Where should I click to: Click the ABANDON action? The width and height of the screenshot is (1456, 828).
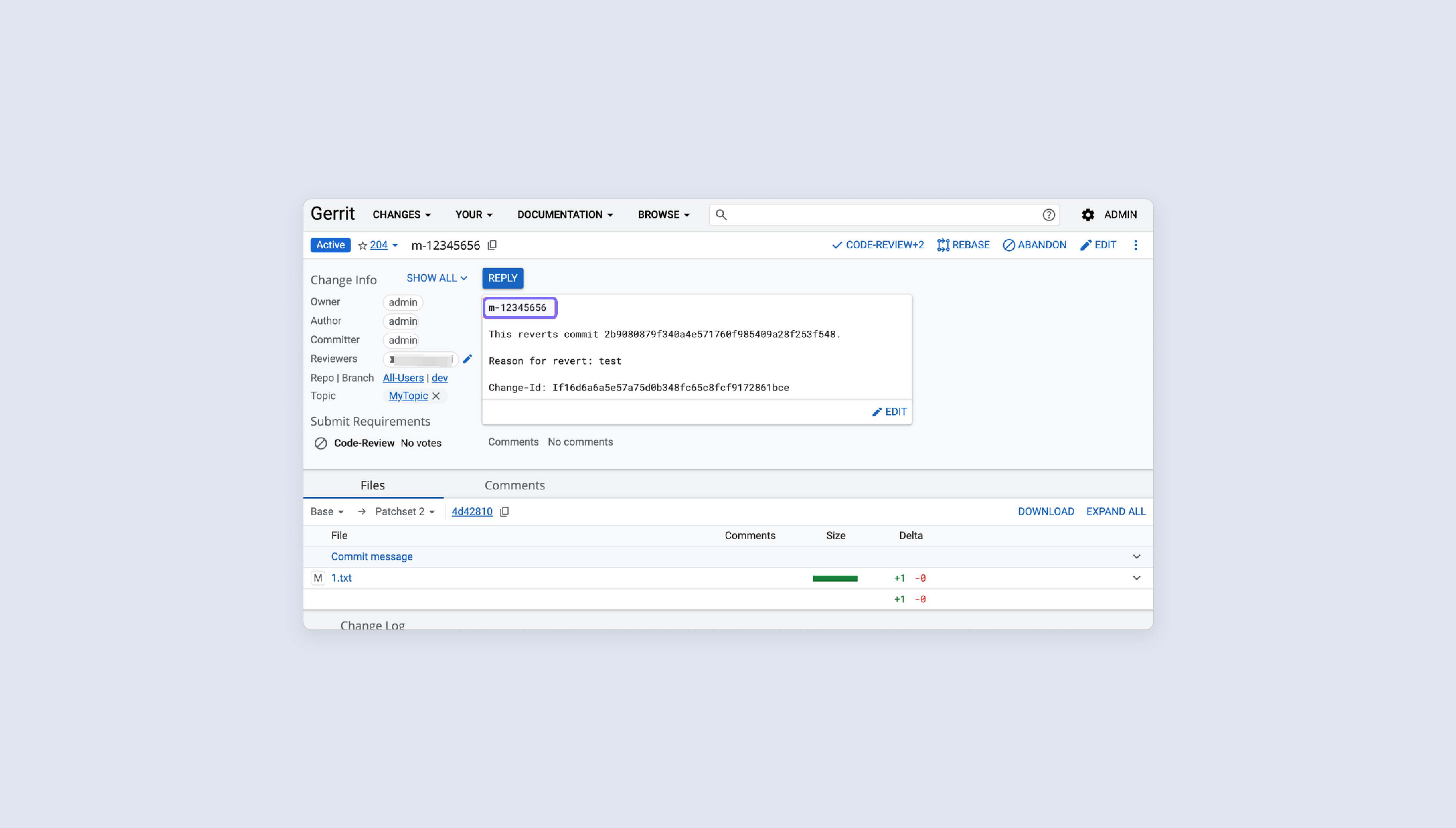click(x=1034, y=245)
